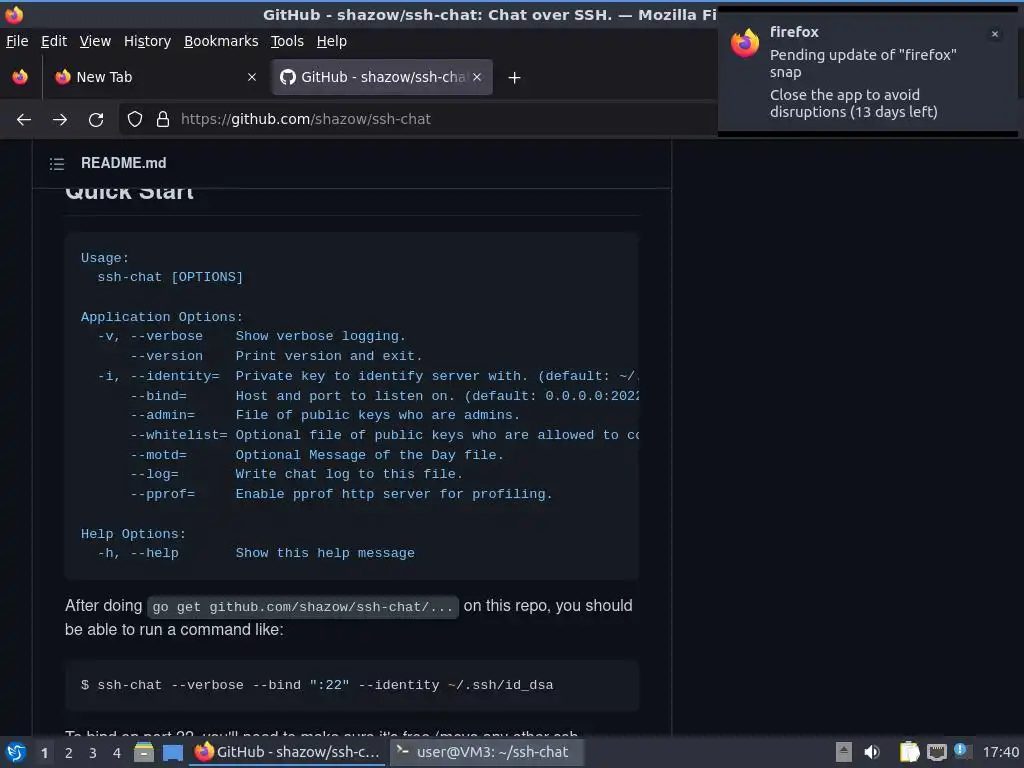Open tracking protection shield icon

click(x=135, y=119)
